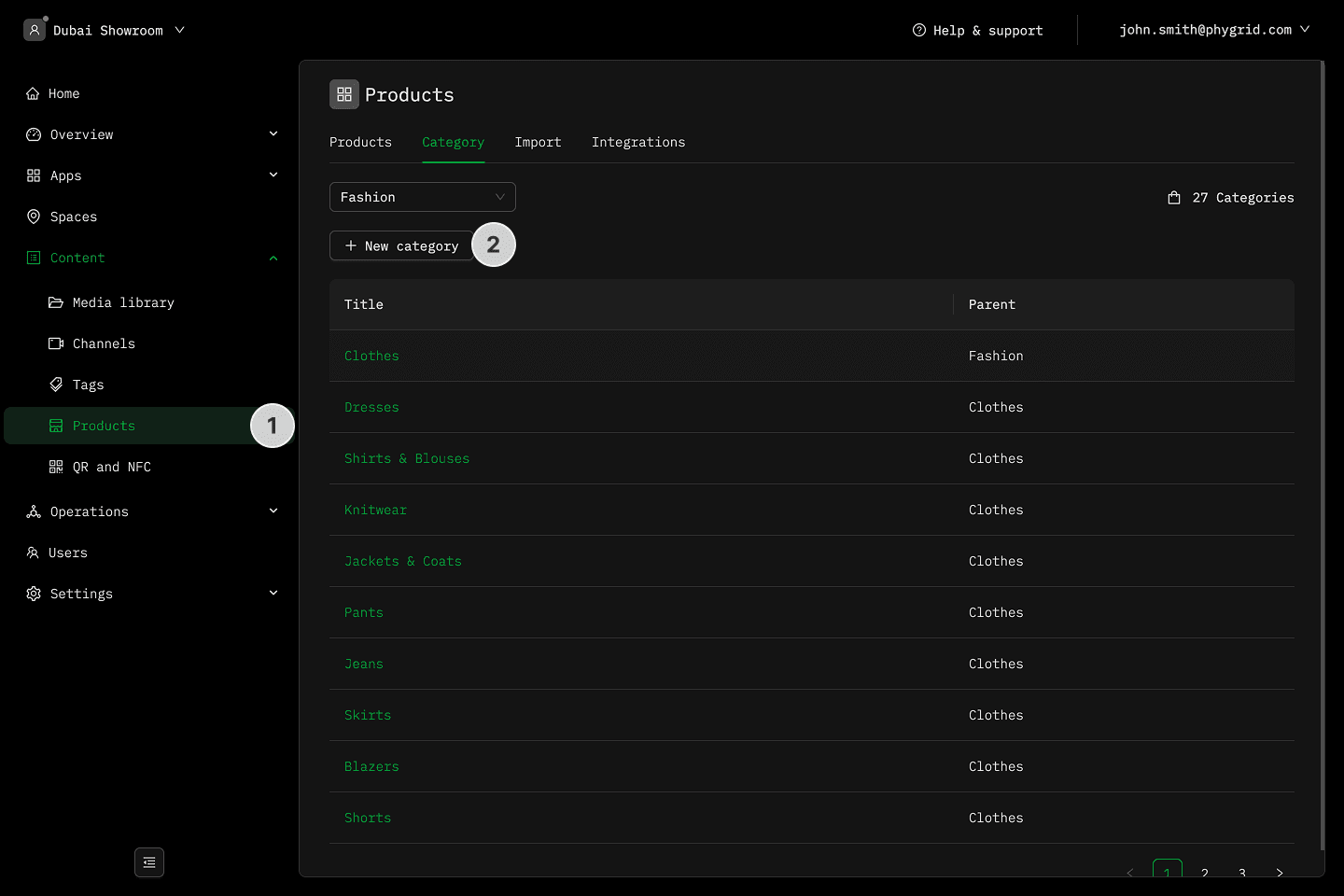Click the Help & support icon
The image size is (1344, 896).
click(919, 30)
